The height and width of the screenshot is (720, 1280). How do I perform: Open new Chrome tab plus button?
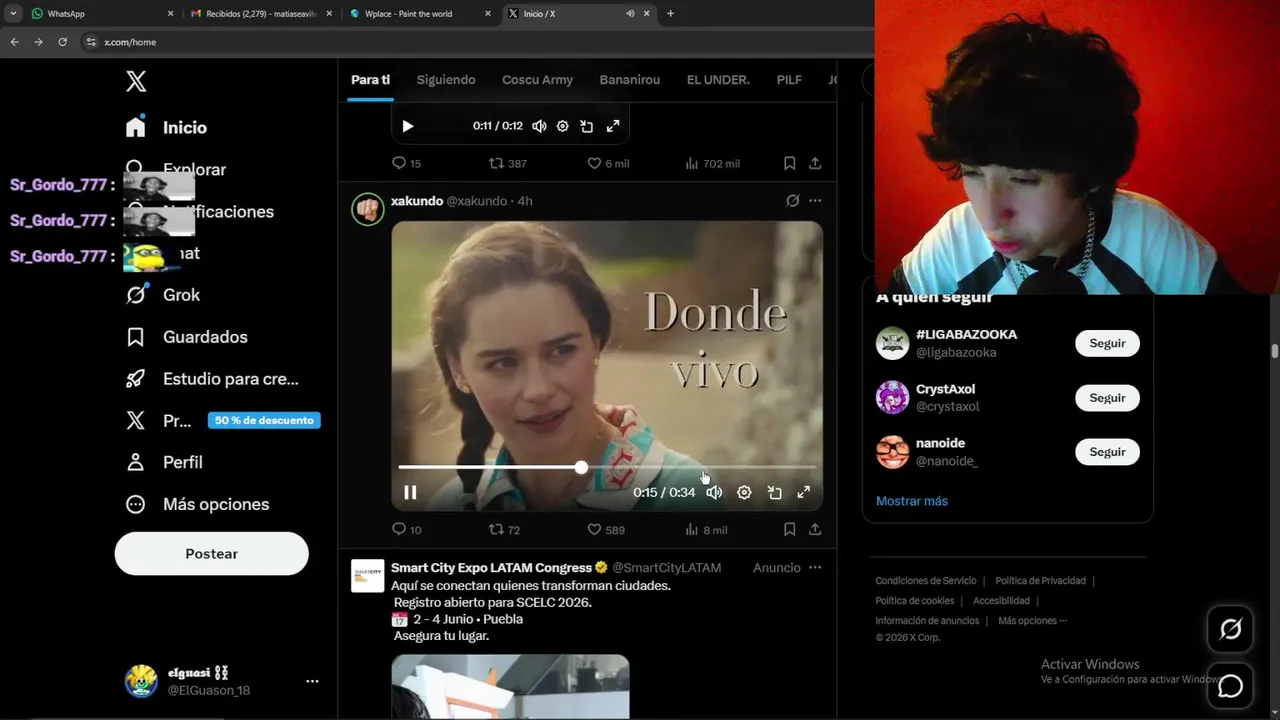(x=670, y=14)
